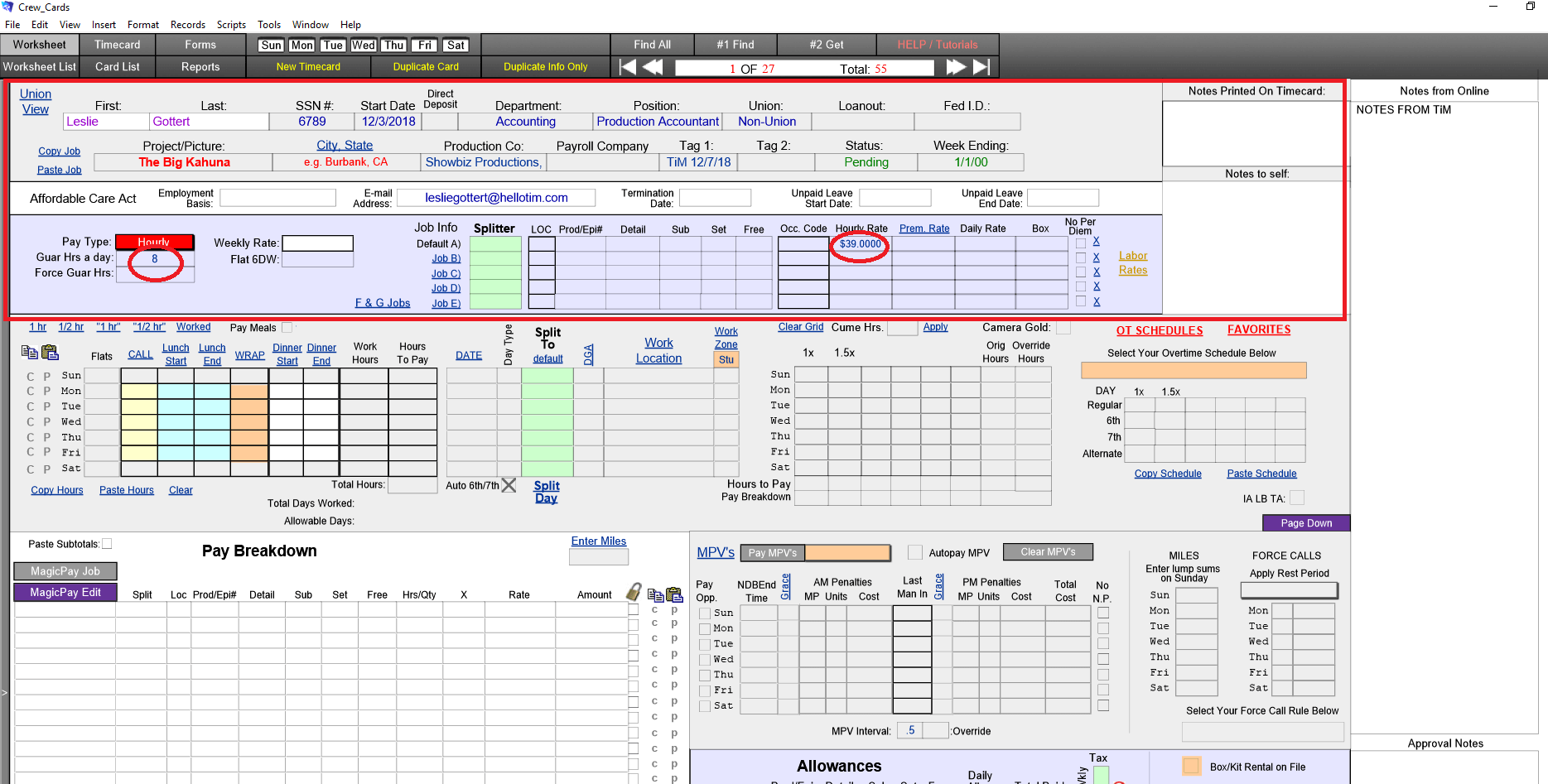Open the Records menu
The image size is (1548, 784).
tap(187, 25)
